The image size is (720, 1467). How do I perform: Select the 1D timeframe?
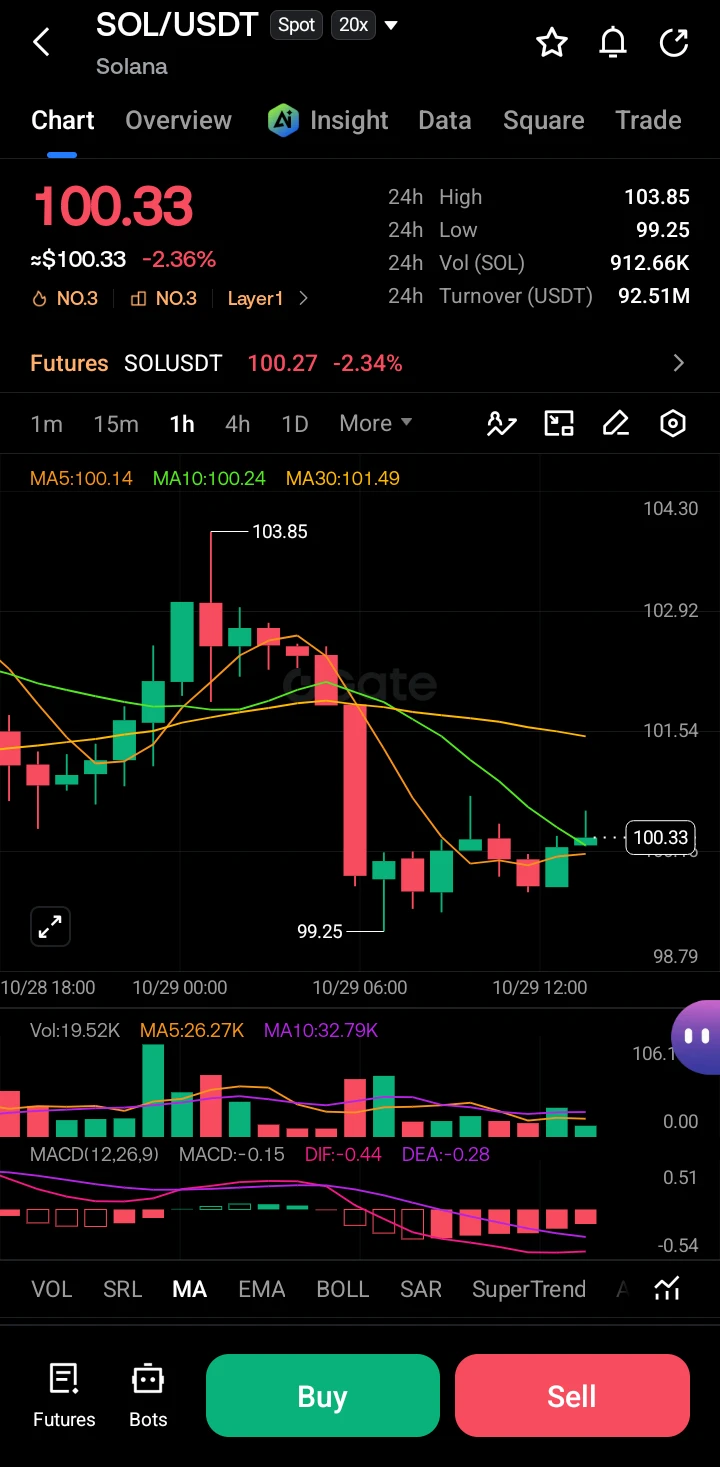coord(295,424)
